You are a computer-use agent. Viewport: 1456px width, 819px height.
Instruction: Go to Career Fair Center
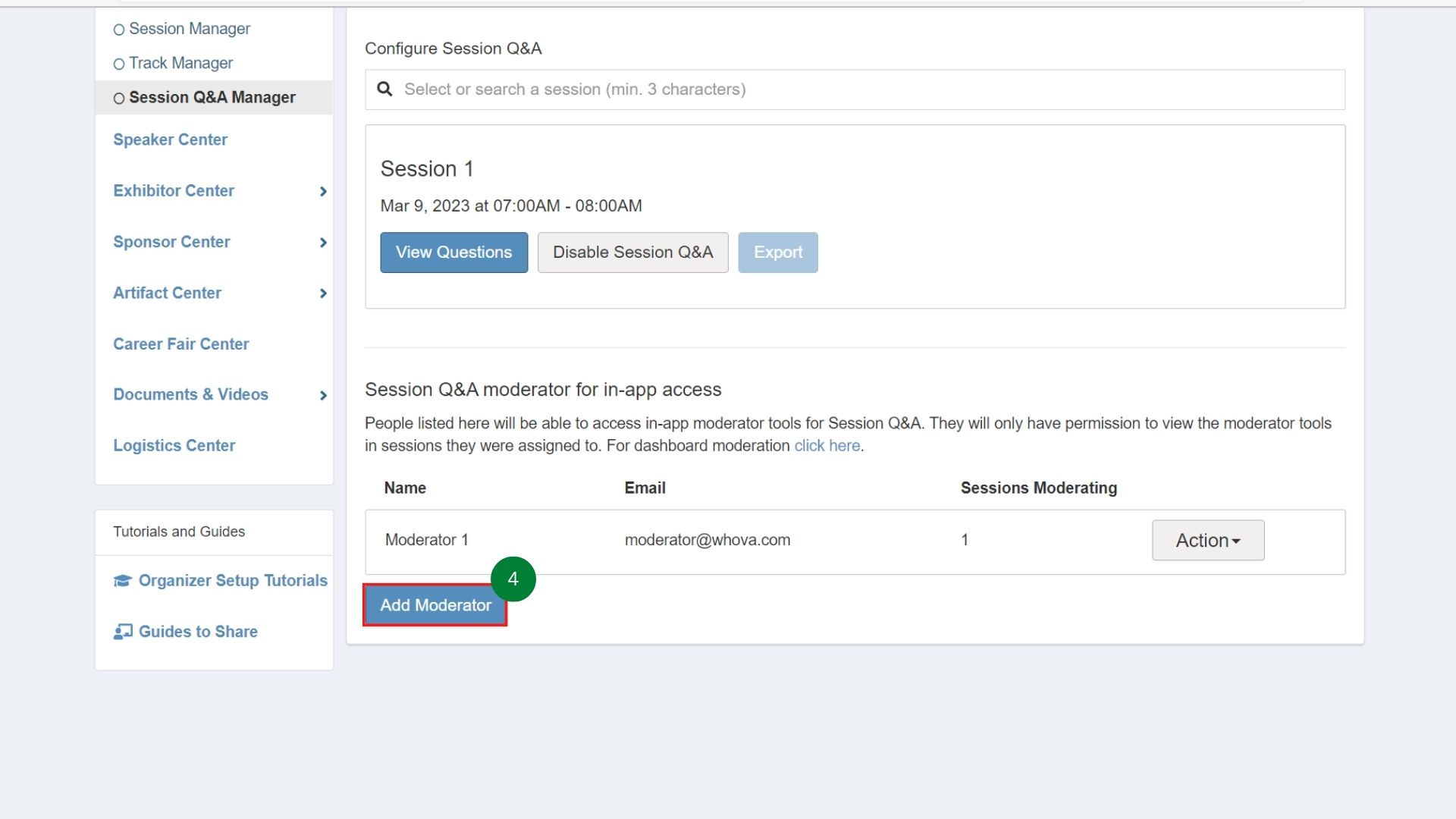click(180, 344)
